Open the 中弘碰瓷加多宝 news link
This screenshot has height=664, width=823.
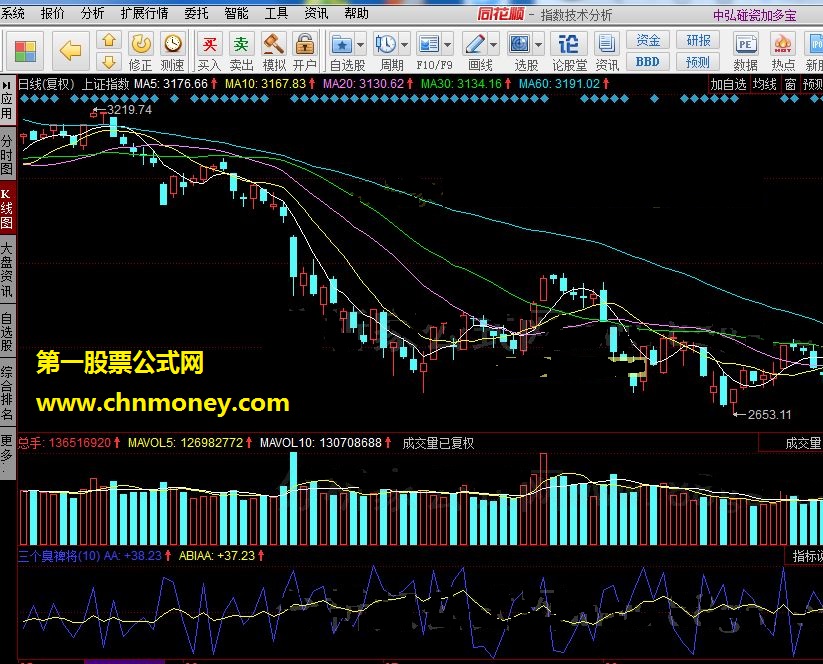(754, 15)
